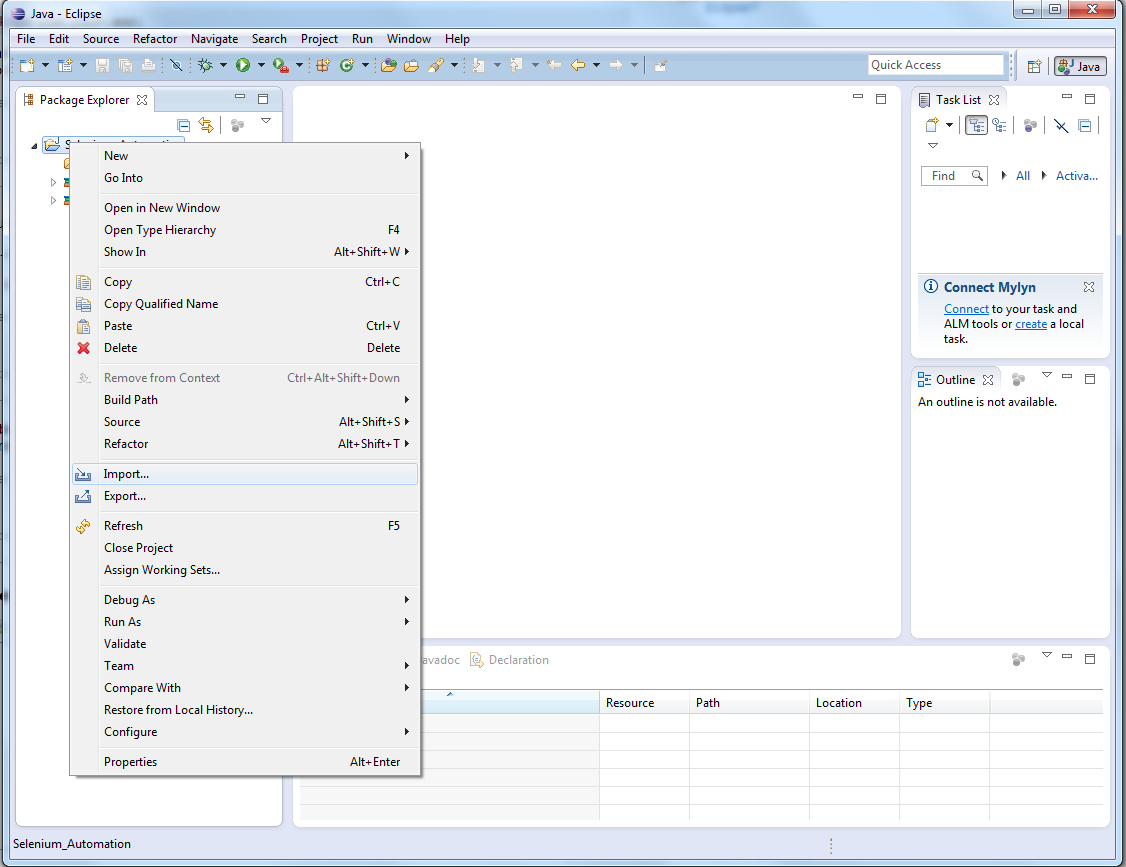Screen dimensions: 1126x867
Task: Click the green Run button icon
Action: [x=243, y=65]
